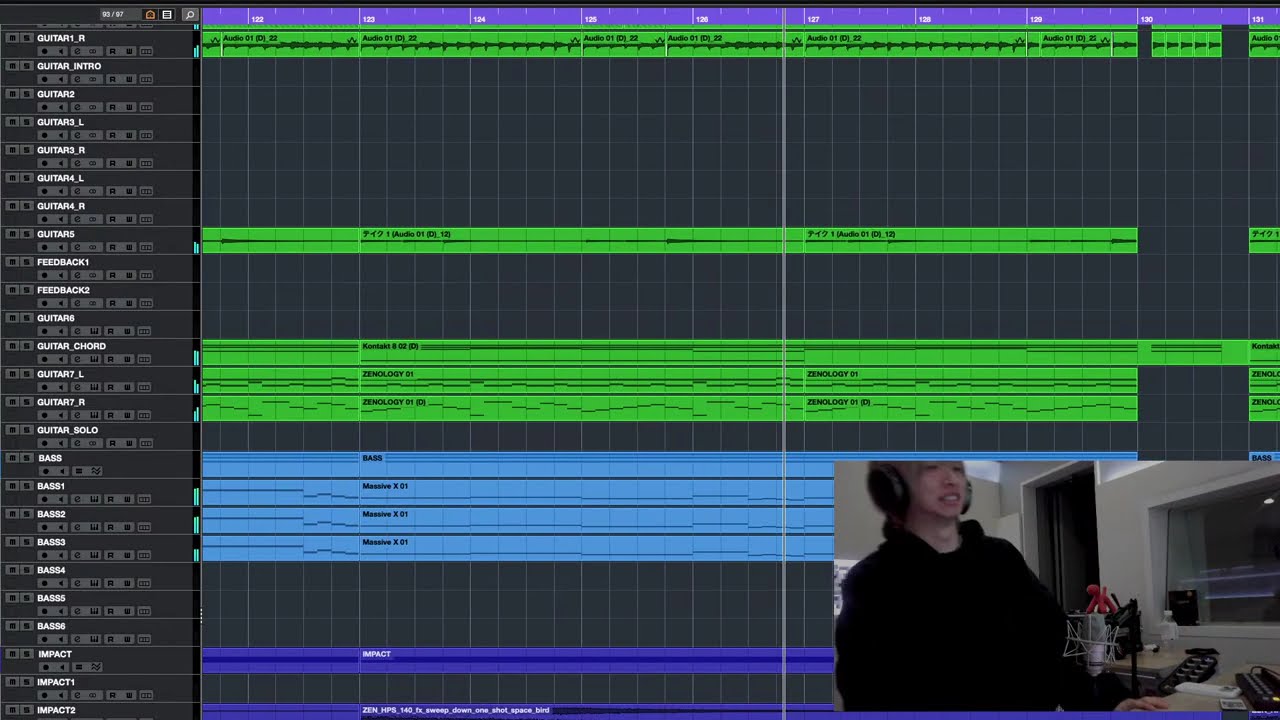This screenshot has width=1280, height=720.
Task: Mute the BASS folder track
Action: (12, 458)
